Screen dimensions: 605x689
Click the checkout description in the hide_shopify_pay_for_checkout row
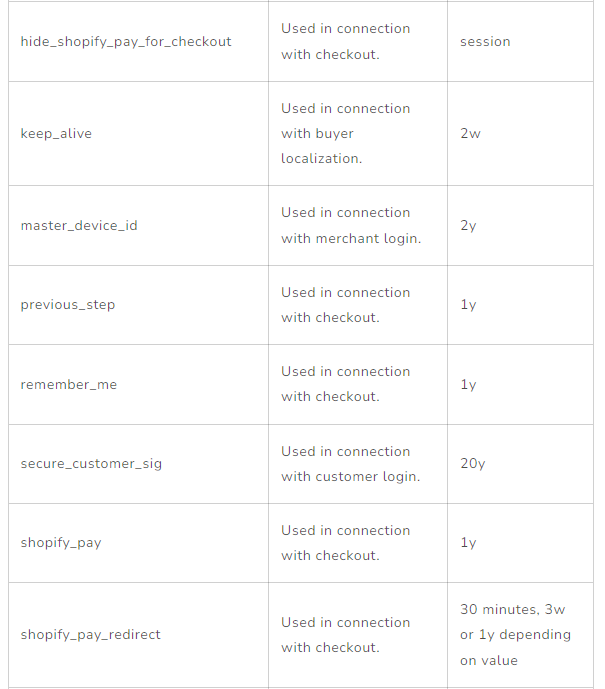(346, 42)
